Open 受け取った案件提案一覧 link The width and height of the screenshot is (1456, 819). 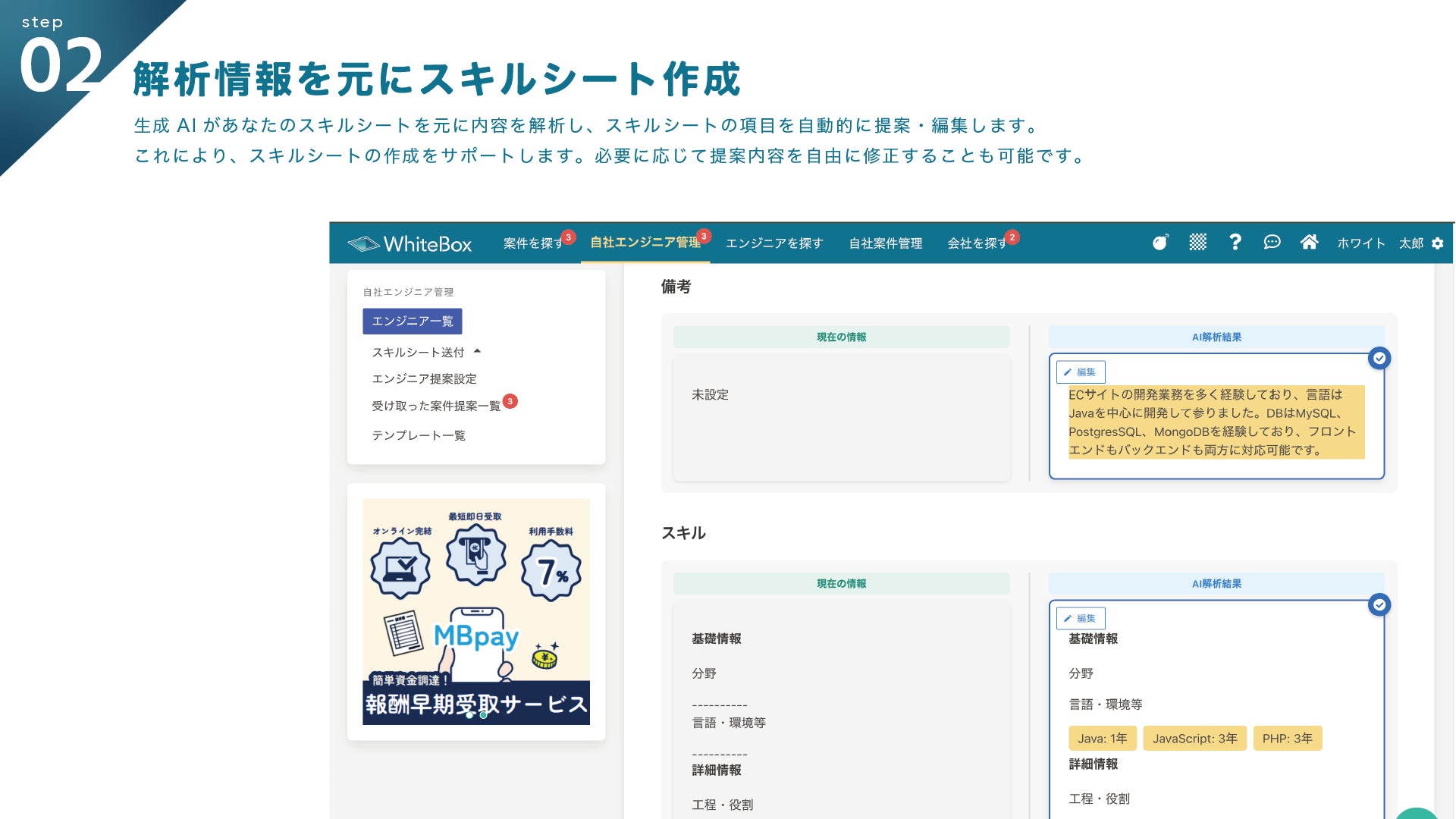(x=435, y=406)
